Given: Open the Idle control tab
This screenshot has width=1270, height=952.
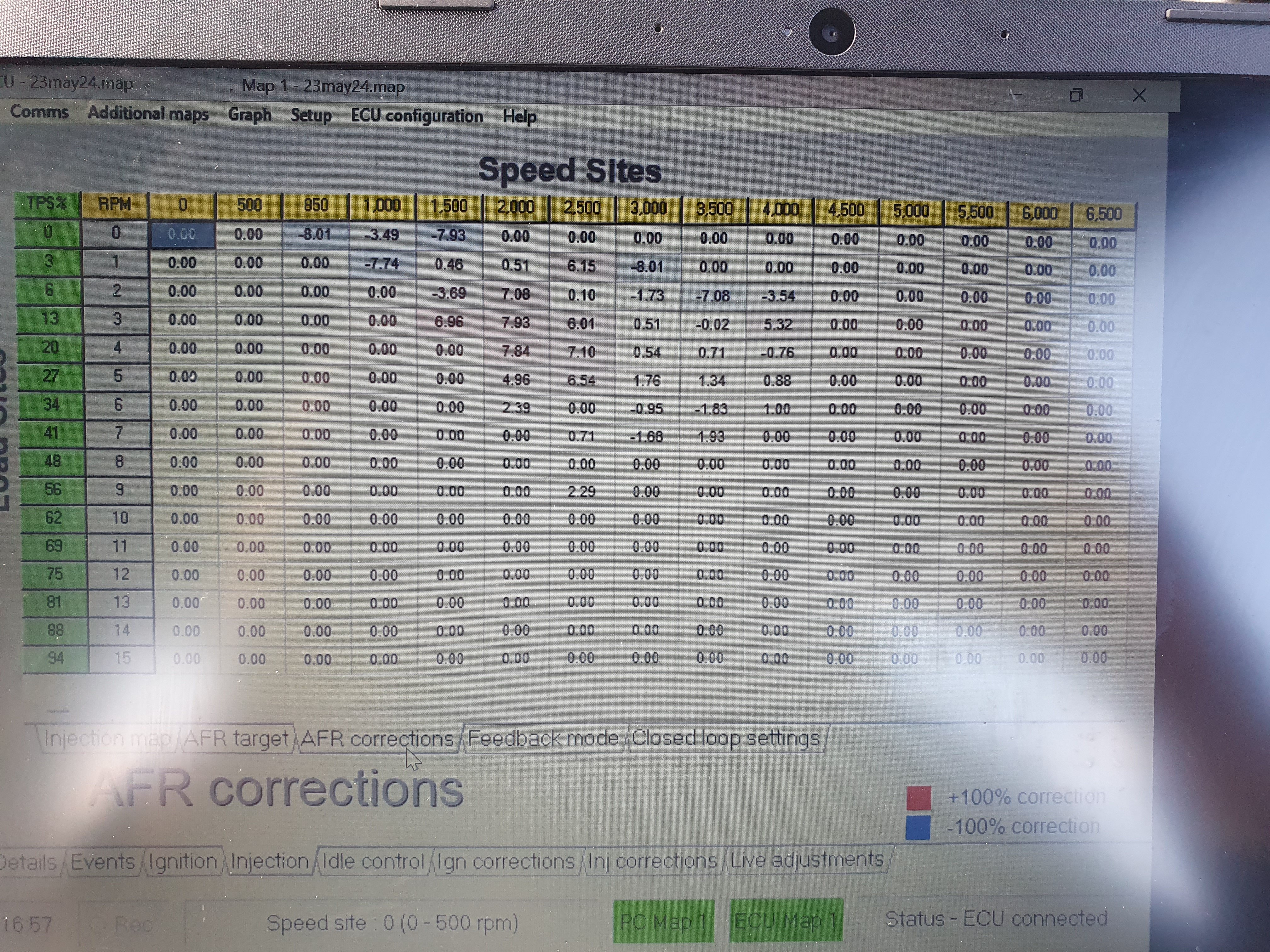Looking at the screenshot, I should pos(373,861).
